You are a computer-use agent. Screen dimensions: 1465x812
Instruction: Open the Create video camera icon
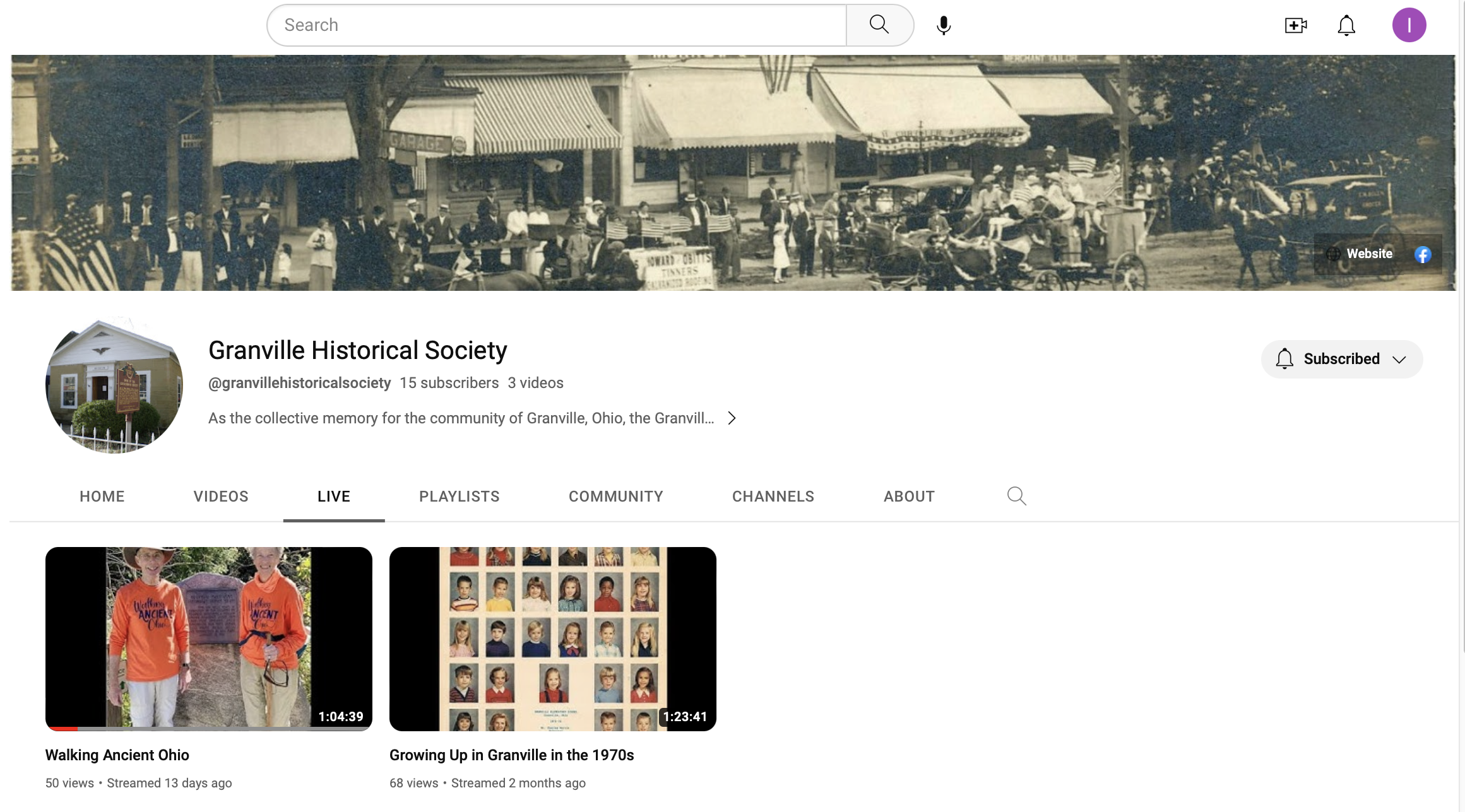pos(1296,25)
